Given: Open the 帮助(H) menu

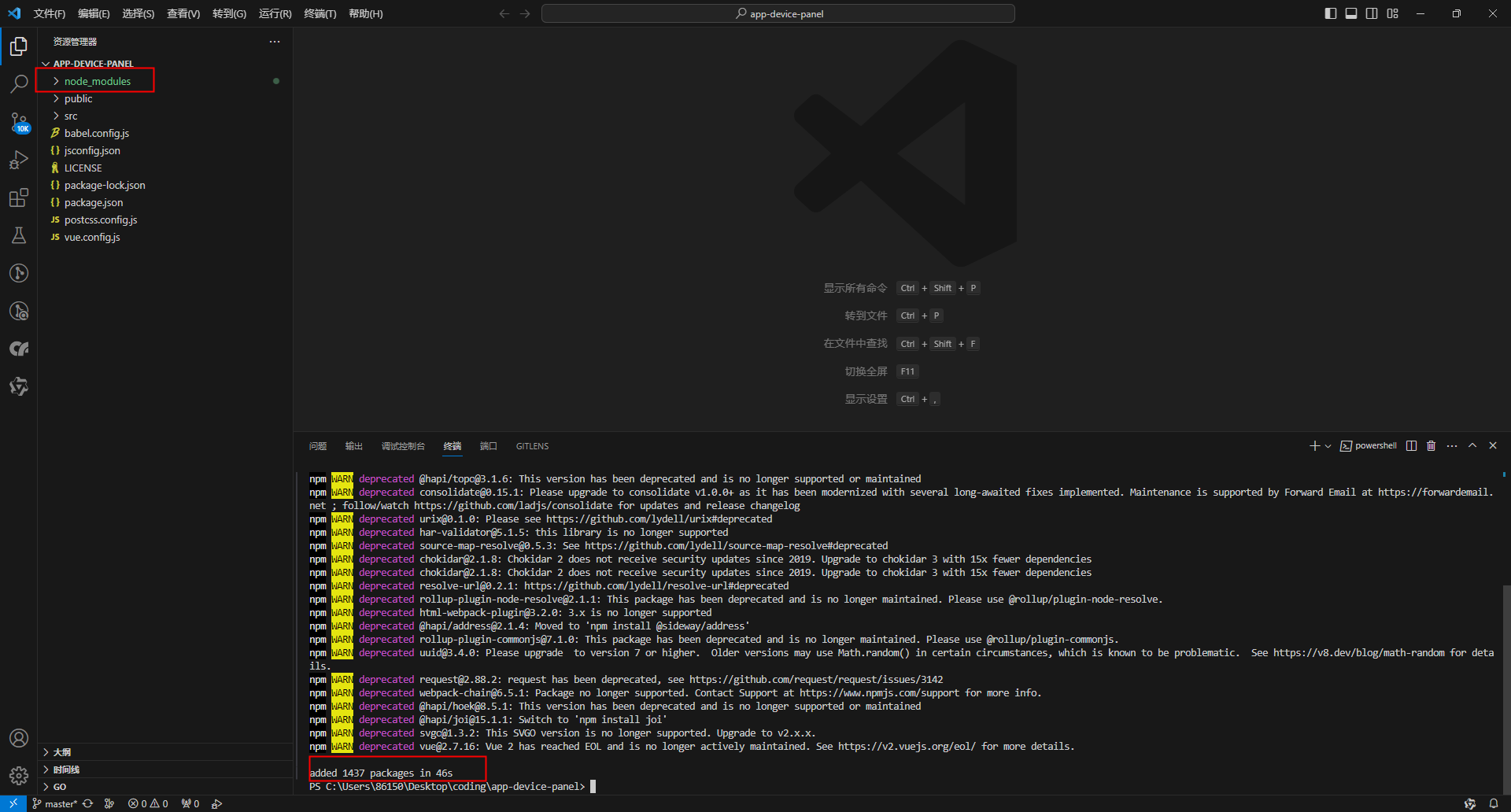Looking at the screenshot, I should point(366,13).
